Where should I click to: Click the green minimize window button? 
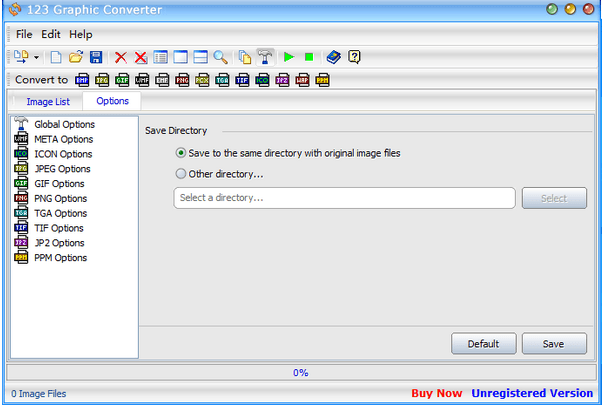[552, 9]
